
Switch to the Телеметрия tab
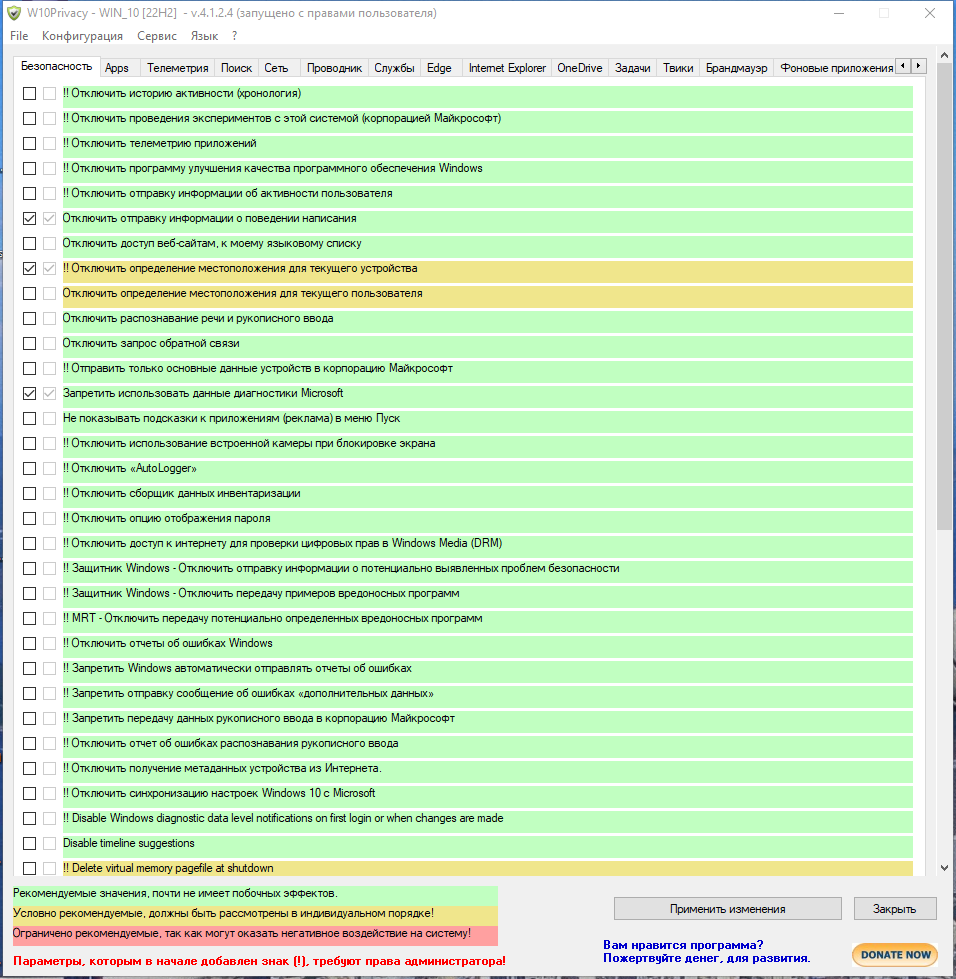pos(177,68)
